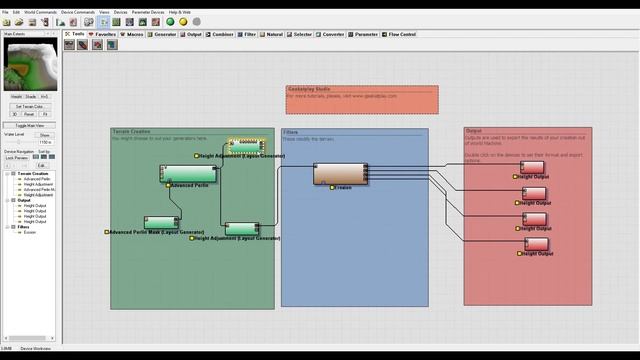This screenshot has width=640, height=360.
Task: Click the green build circle button
Action: click(x=170, y=22)
